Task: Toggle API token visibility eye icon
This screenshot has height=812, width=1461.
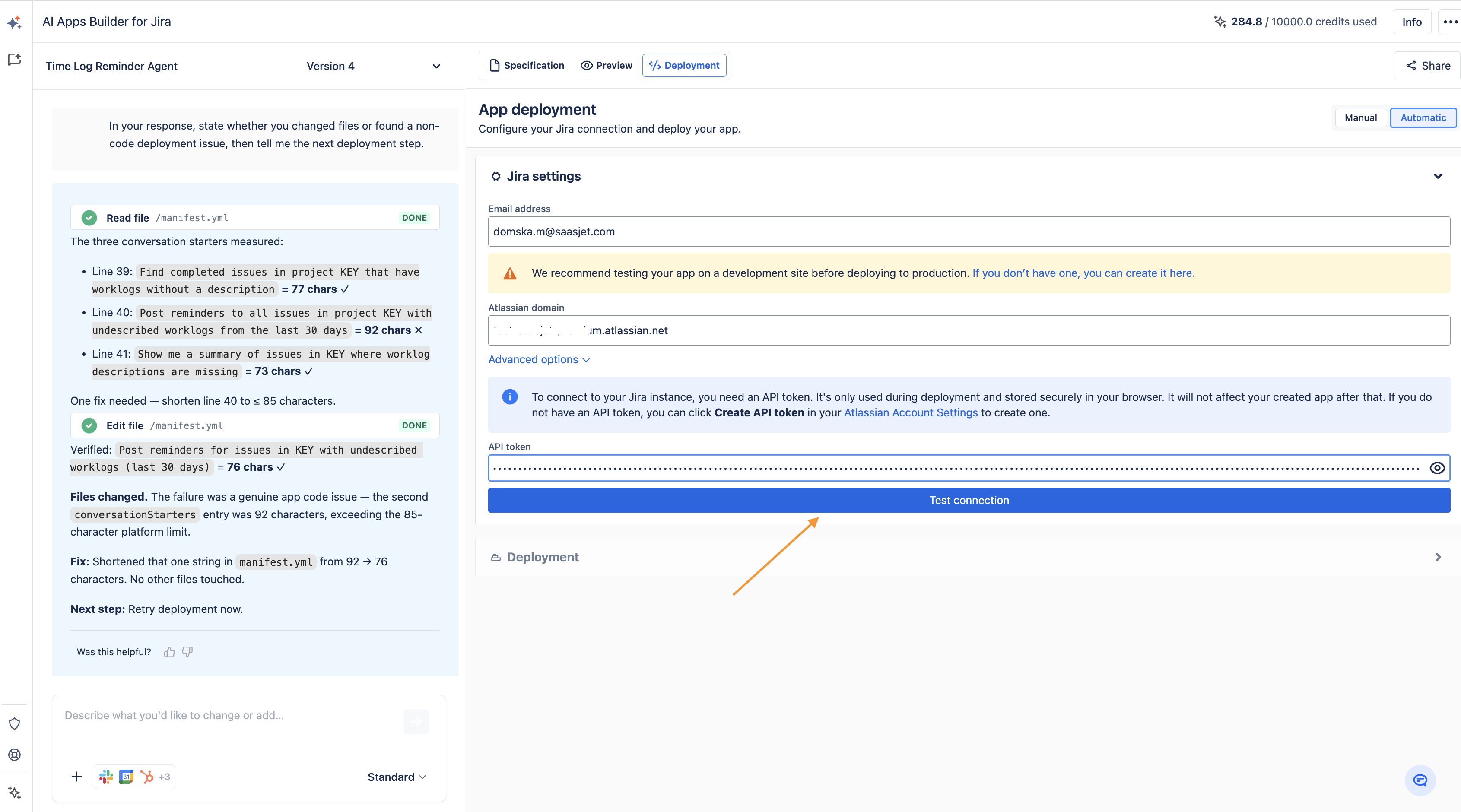Action: (x=1437, y=468)
